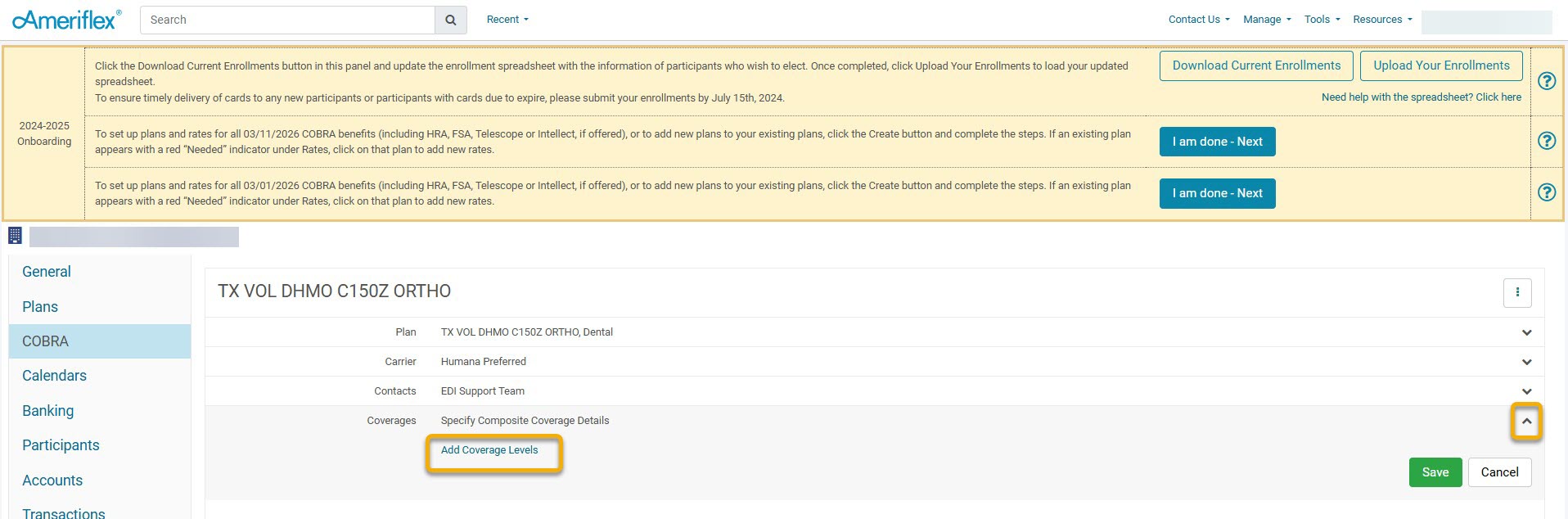The height and width of the screenshot is (519, 1568).
Task: Click Download Current Enrollments button
Action: click(x=1256, y=65)
